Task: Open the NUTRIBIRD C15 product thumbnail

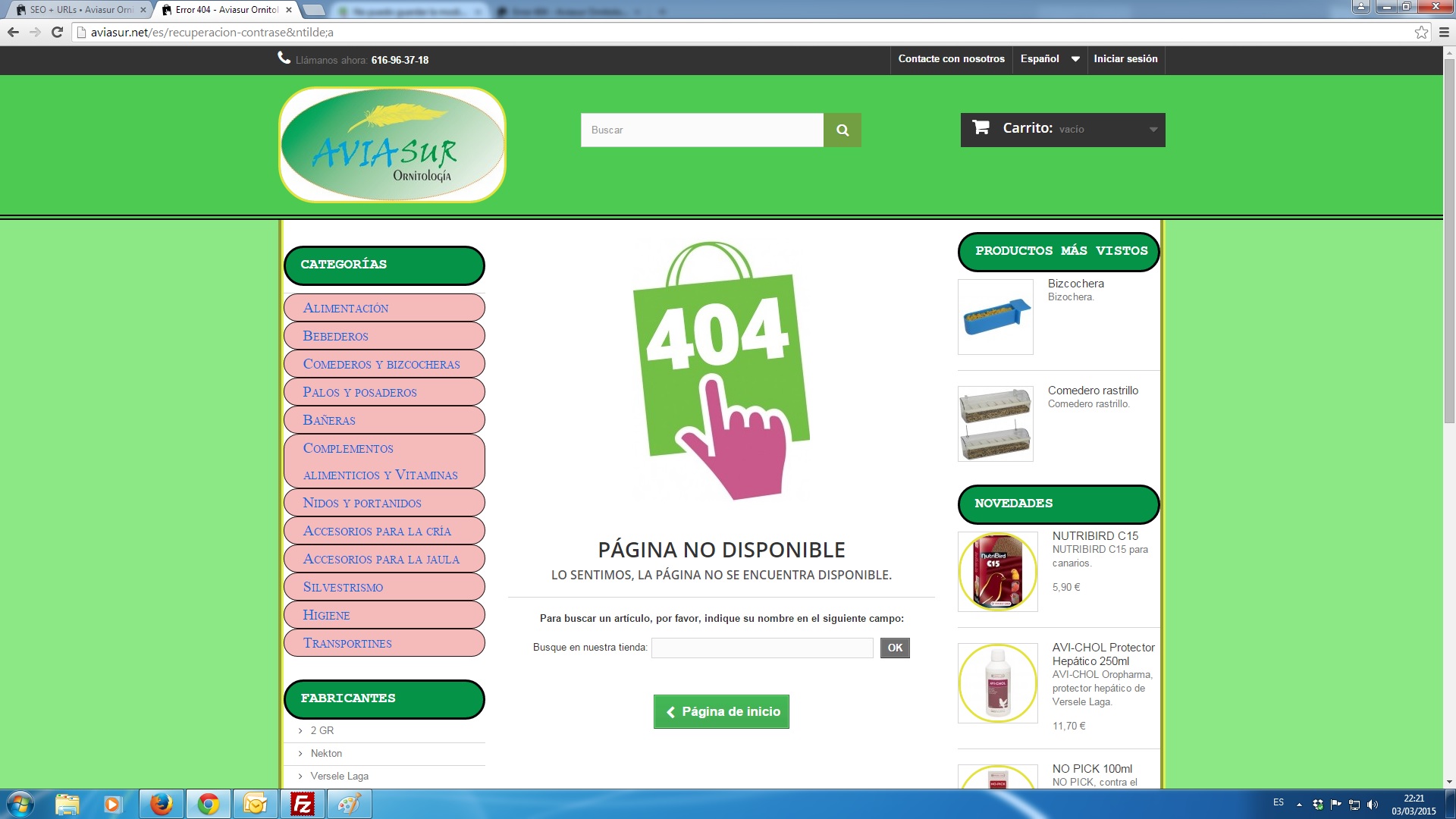Action: coord(997,572)
